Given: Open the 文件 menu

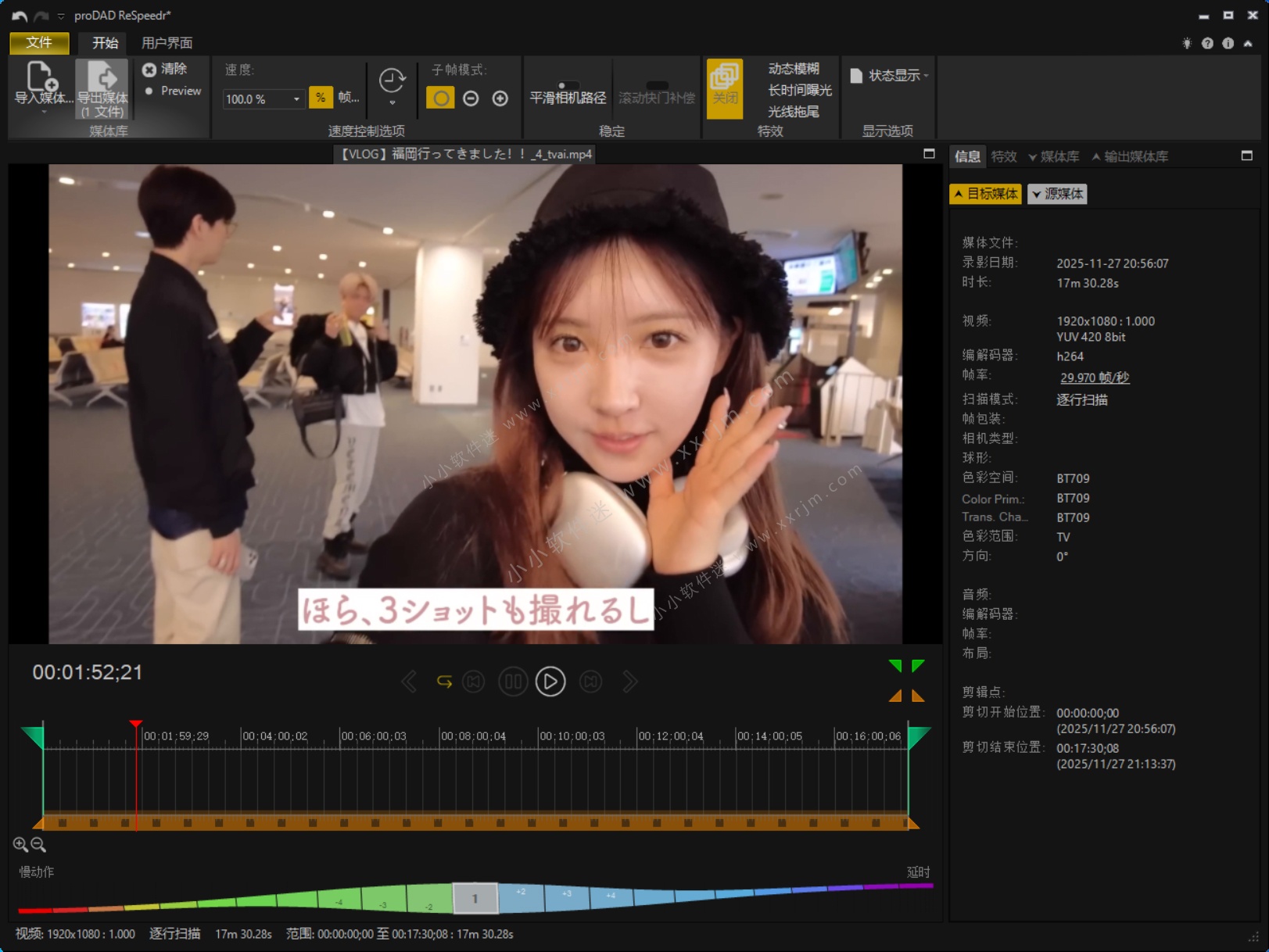Looking at the screenshot, I should point(39,43).
